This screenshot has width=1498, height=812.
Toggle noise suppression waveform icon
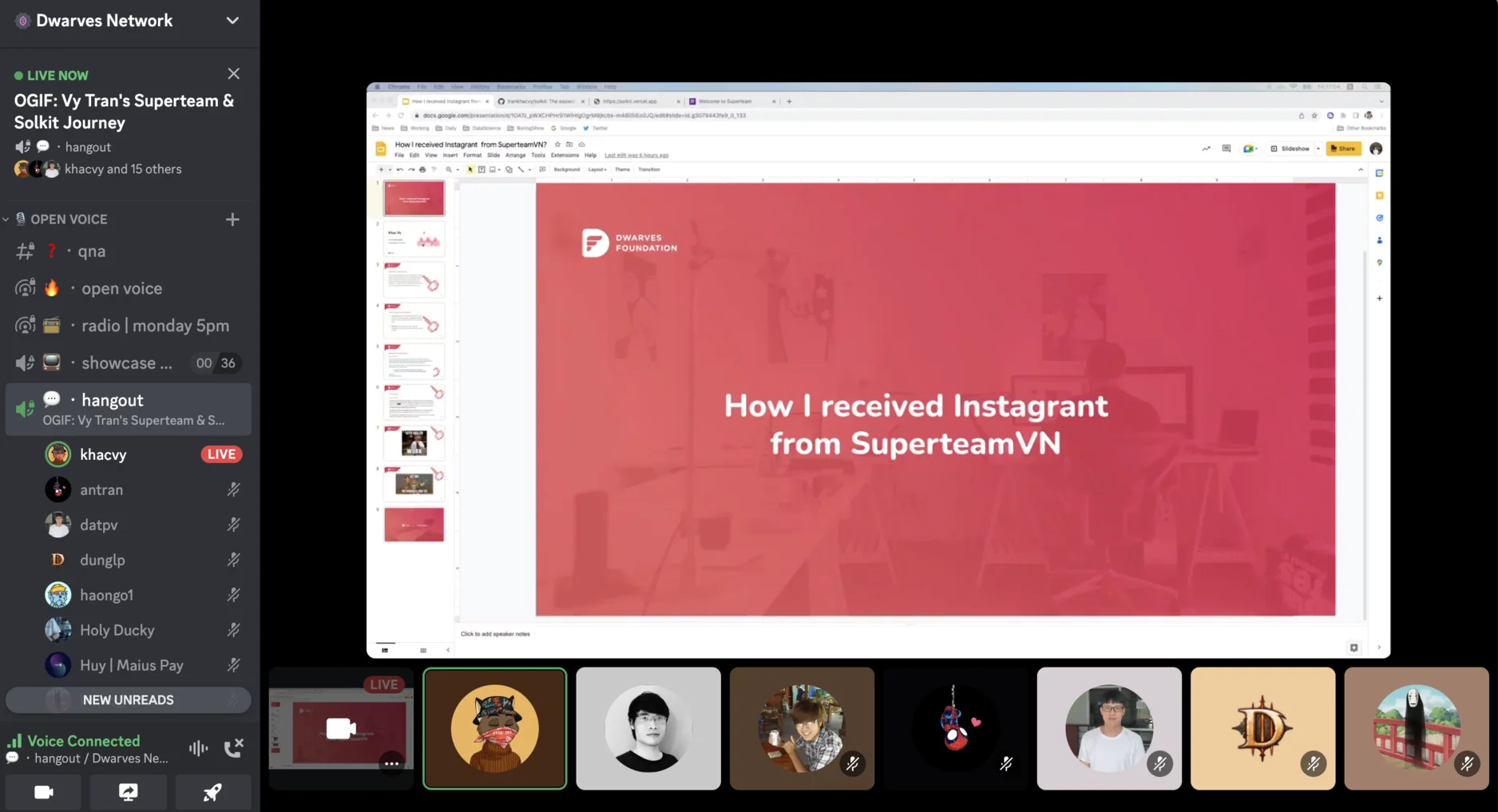pyautogui.click(x=198, y=748)
